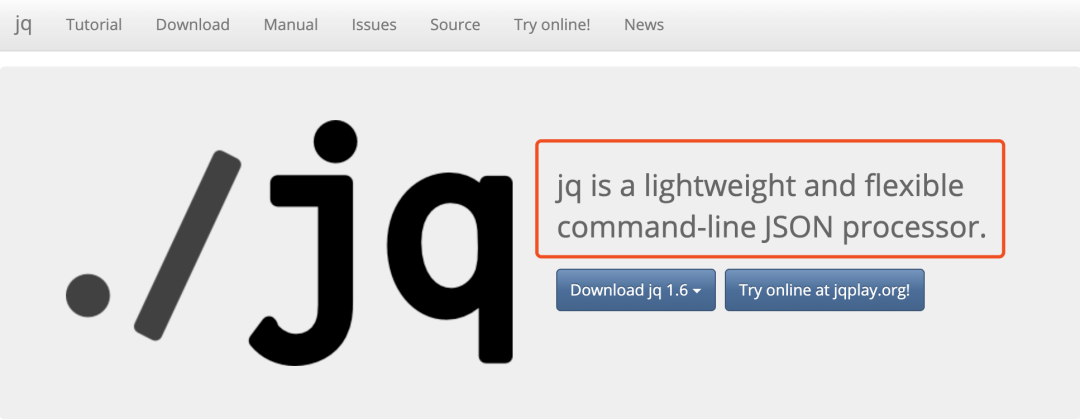This screenshot has height=419, width=1080.
Task: Open the Manual nav item
Action: click(x=291, y=25)
